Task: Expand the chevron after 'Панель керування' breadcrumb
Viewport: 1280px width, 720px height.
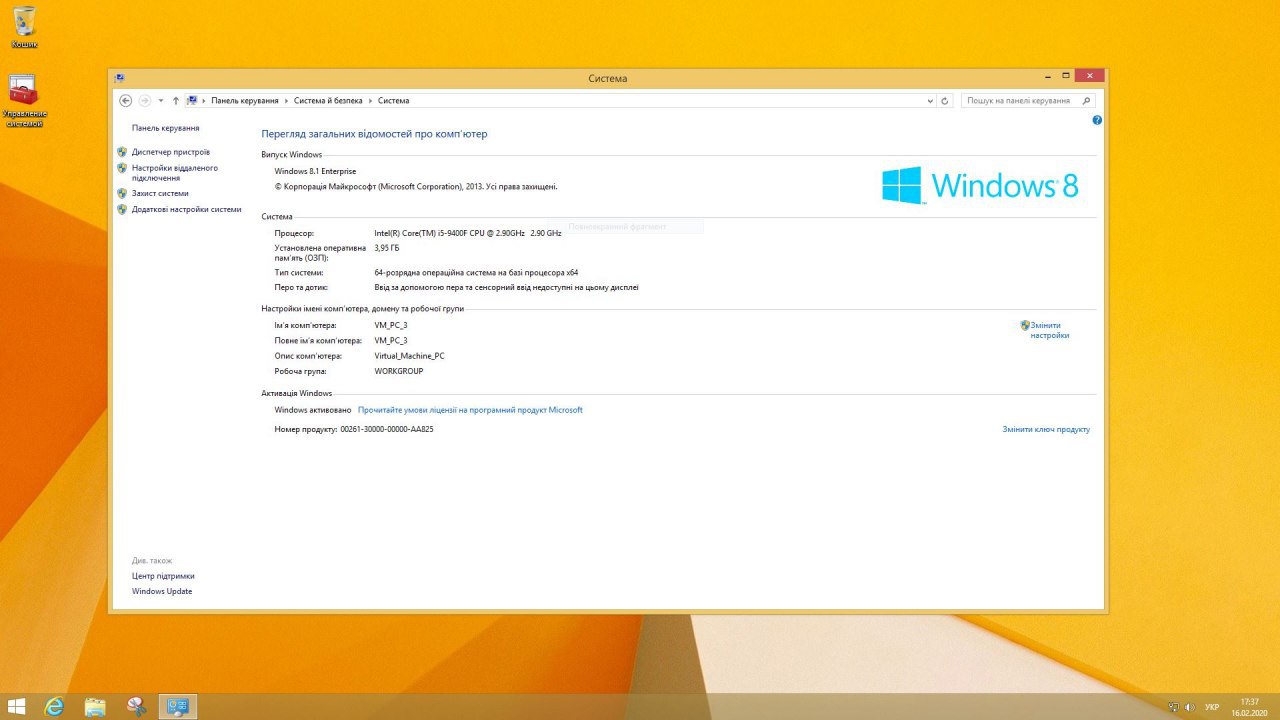Action: (x=286, y=101)
